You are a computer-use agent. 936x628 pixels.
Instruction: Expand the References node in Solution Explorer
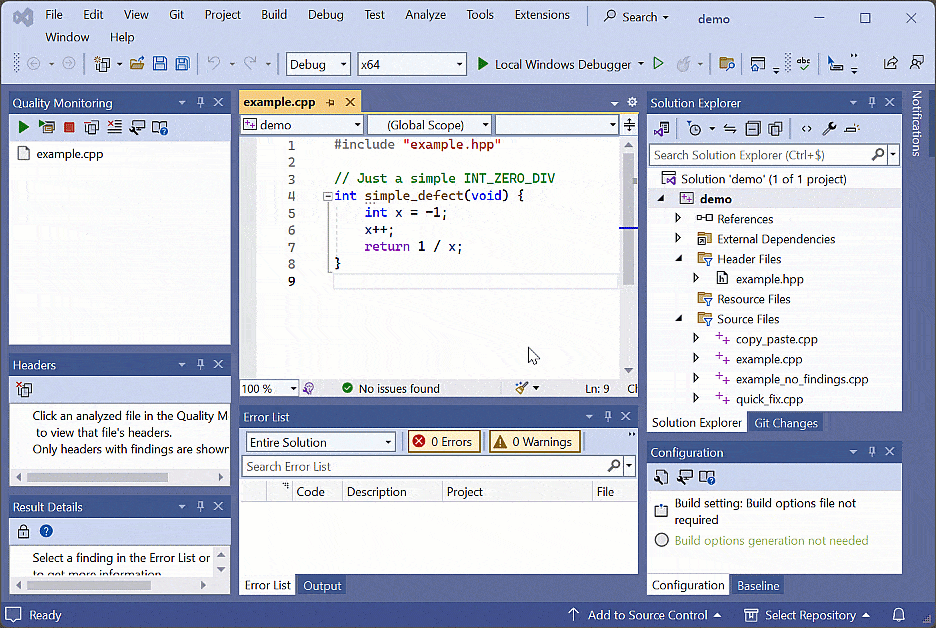coord(678,219)
